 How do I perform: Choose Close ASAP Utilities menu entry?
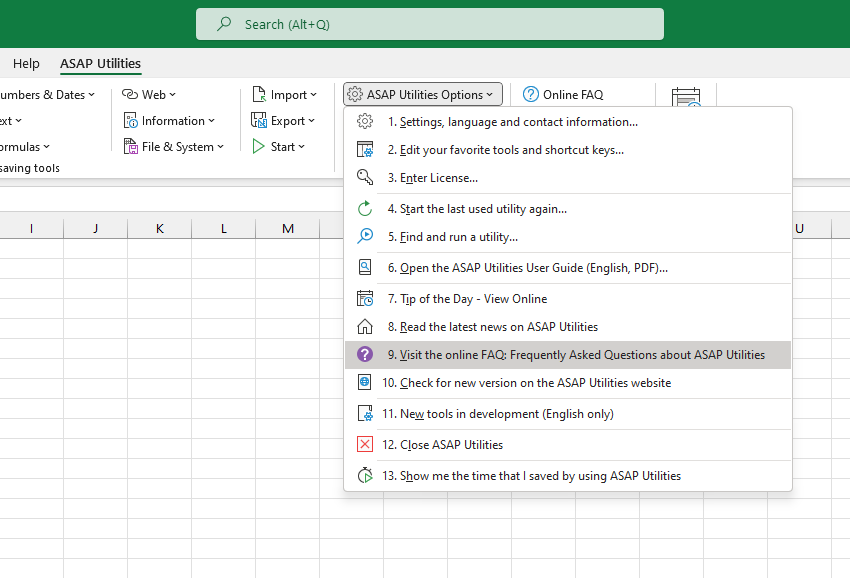click(568, 445)
